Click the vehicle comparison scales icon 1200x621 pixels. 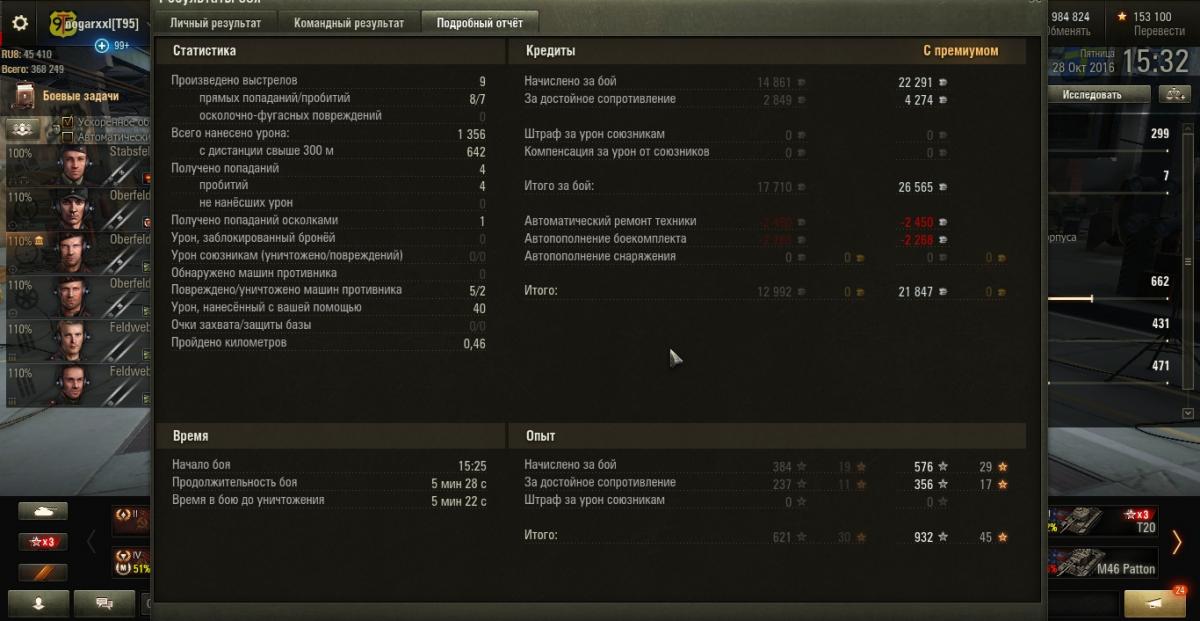tap(1173, 95)
